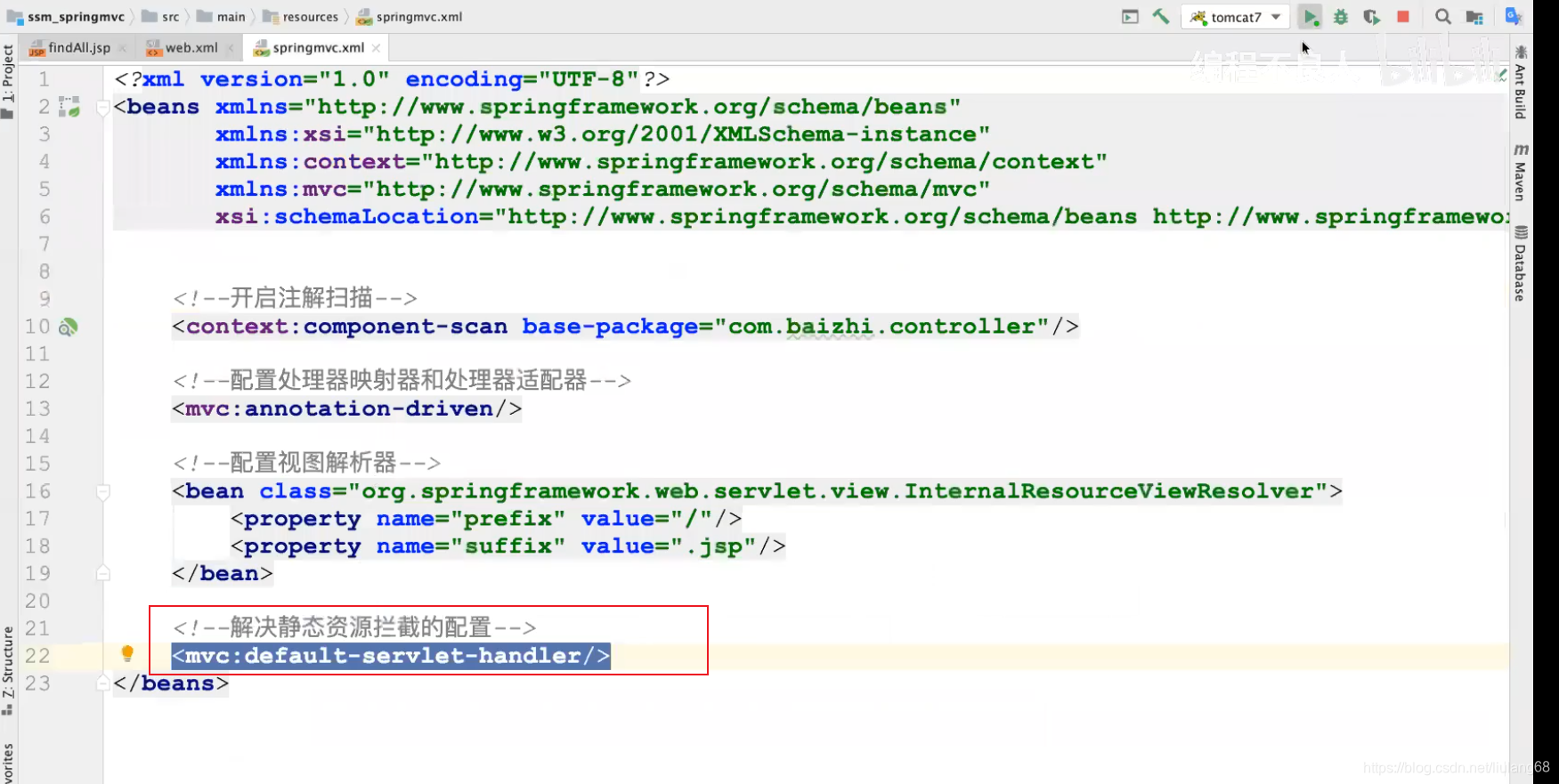Click the mvc:default-servlet-handler line
Viewport: 1559px width, 784px height.
(x=392, y=657)
